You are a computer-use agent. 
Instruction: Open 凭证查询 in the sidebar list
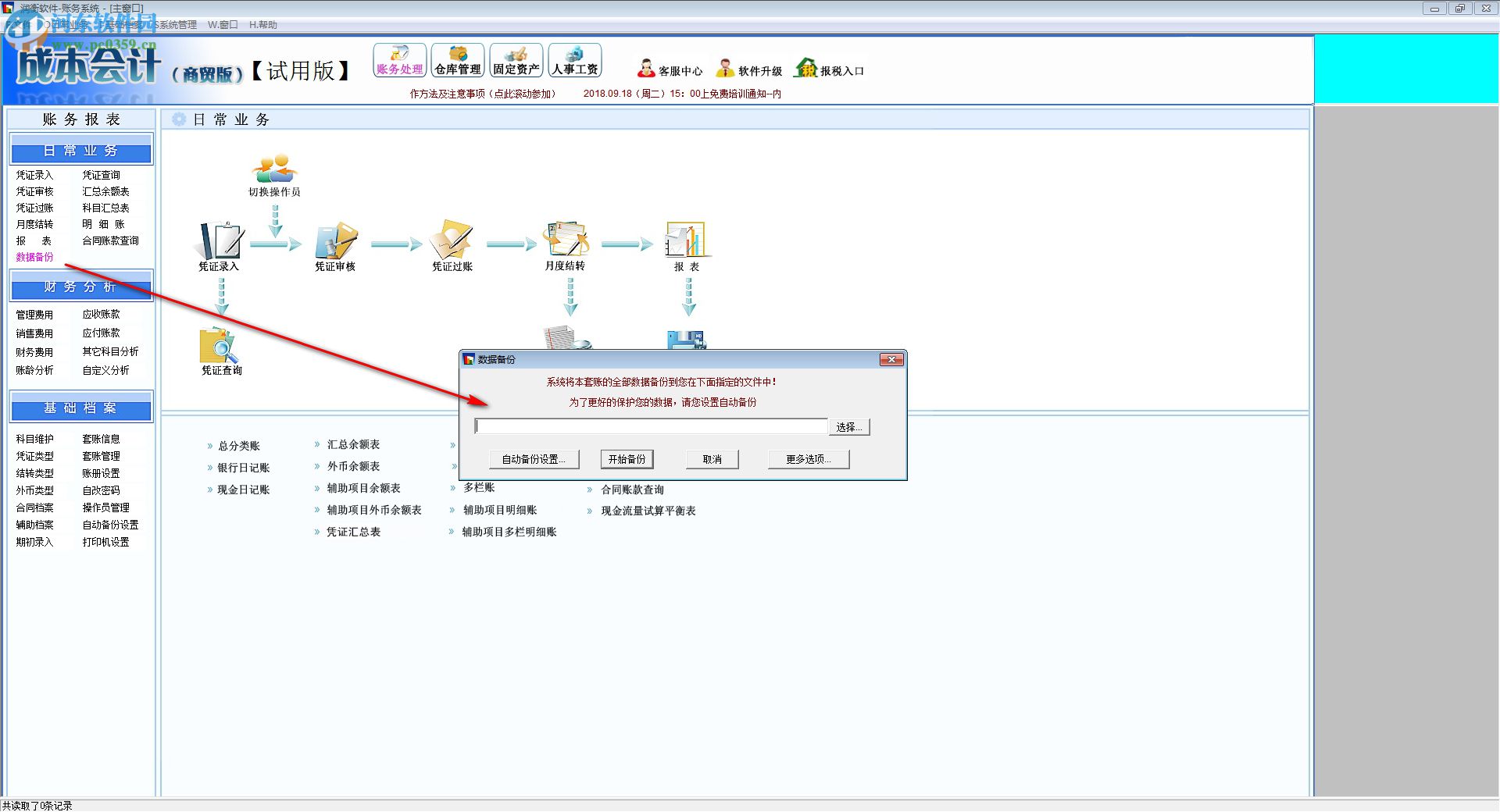(102, 175)
